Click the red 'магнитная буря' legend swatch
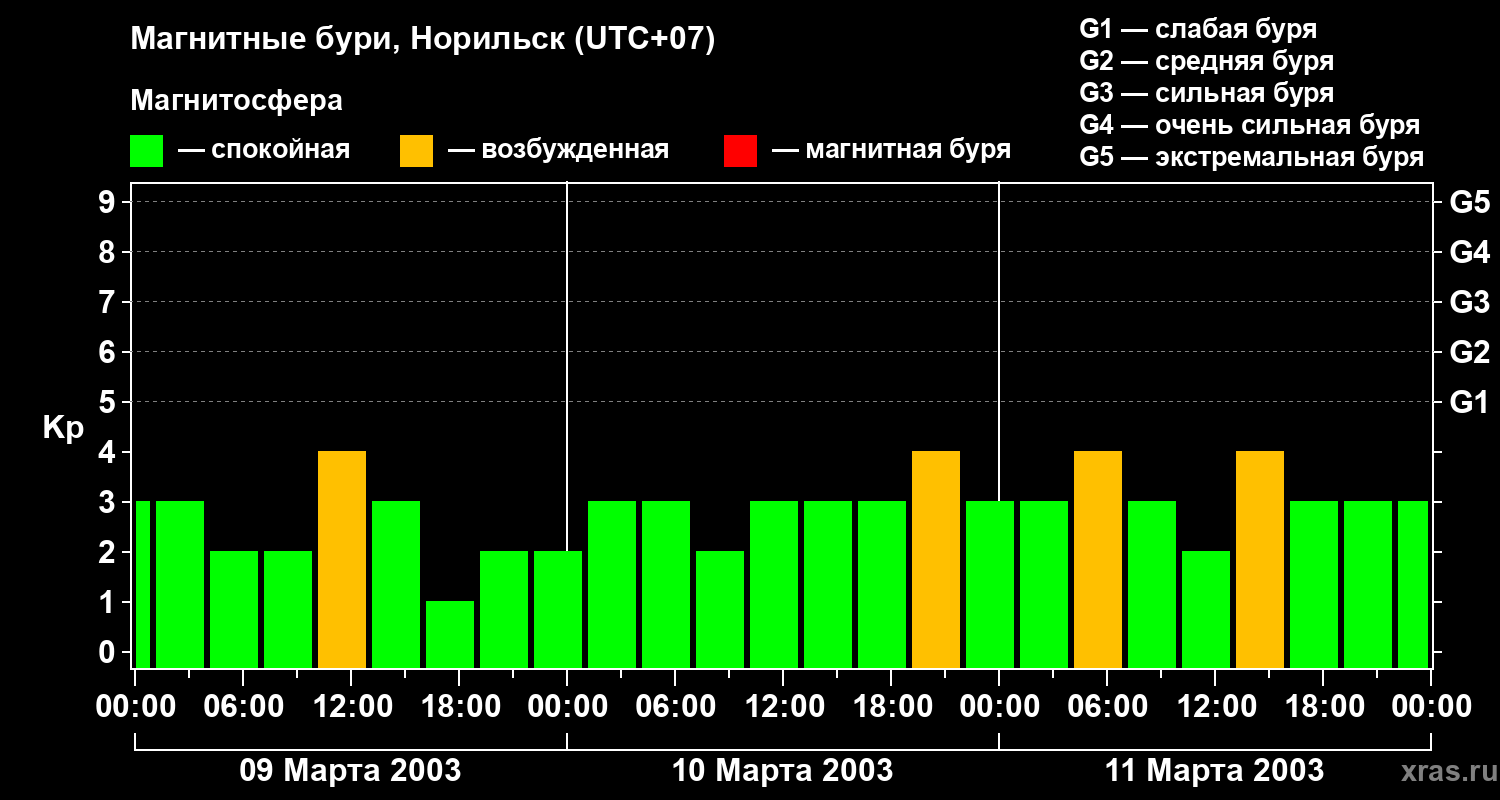The image size is (1500, 800). [x=740, y=150]
